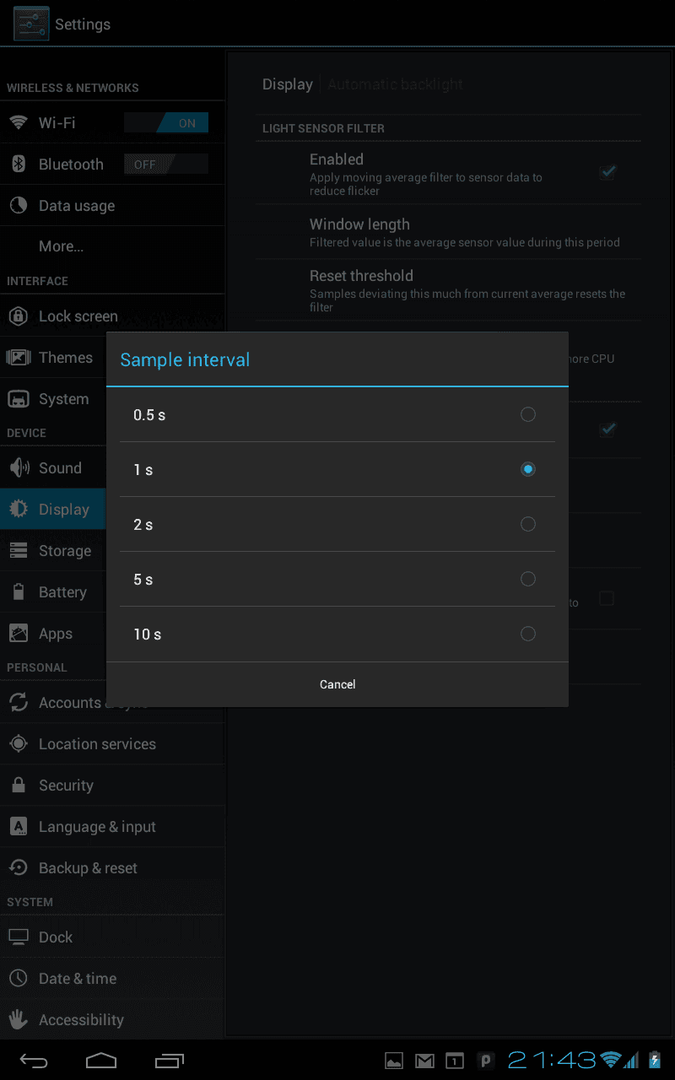Cancel the Sample interval dialog
The width and height of the screenshot is (675, 1080).
pos(338,684)
